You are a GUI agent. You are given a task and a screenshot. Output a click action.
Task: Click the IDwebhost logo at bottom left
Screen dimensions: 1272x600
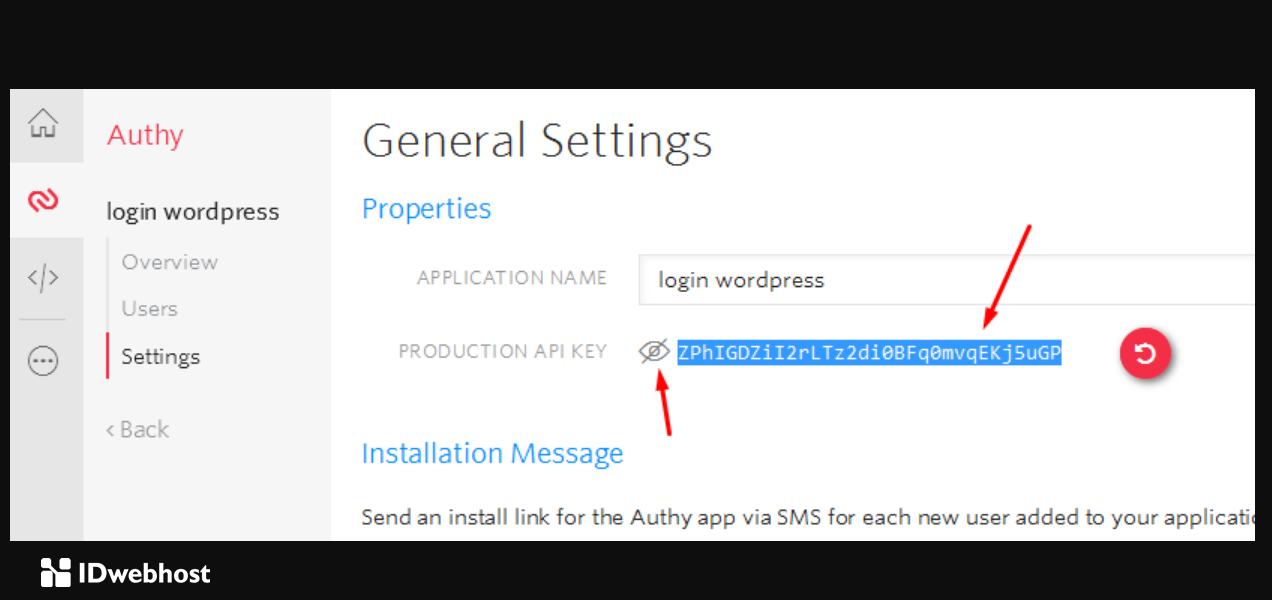click(124, 572)
